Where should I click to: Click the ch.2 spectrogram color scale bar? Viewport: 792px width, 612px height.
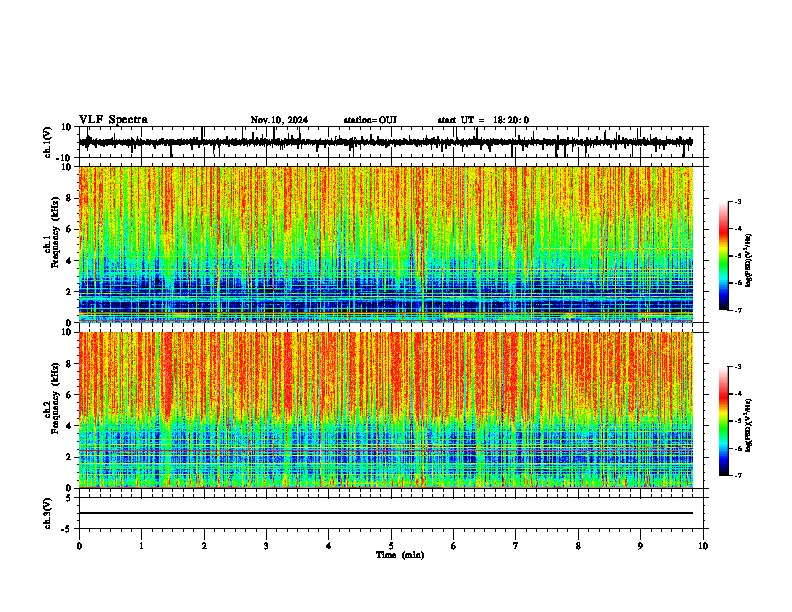[x=724, y=421]
